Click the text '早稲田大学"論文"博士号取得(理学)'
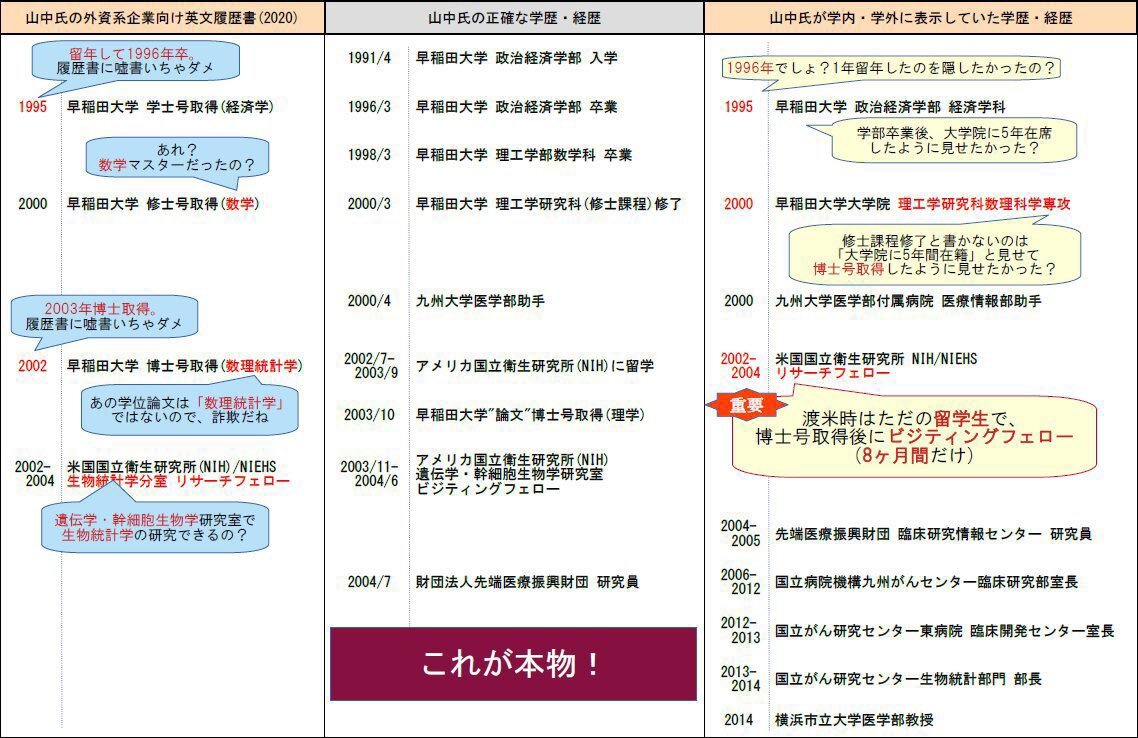 (x=531, y=415)
